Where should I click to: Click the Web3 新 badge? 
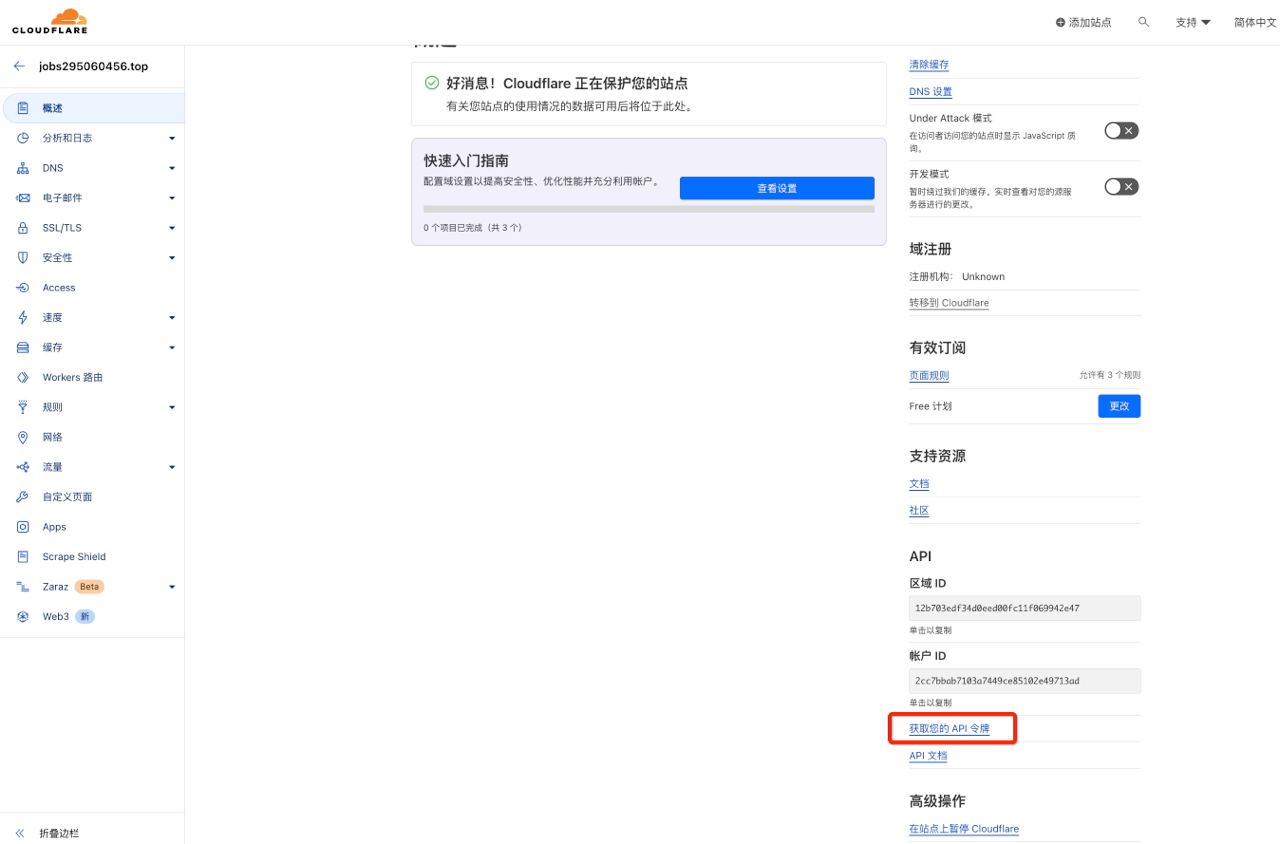coord(85,617)
